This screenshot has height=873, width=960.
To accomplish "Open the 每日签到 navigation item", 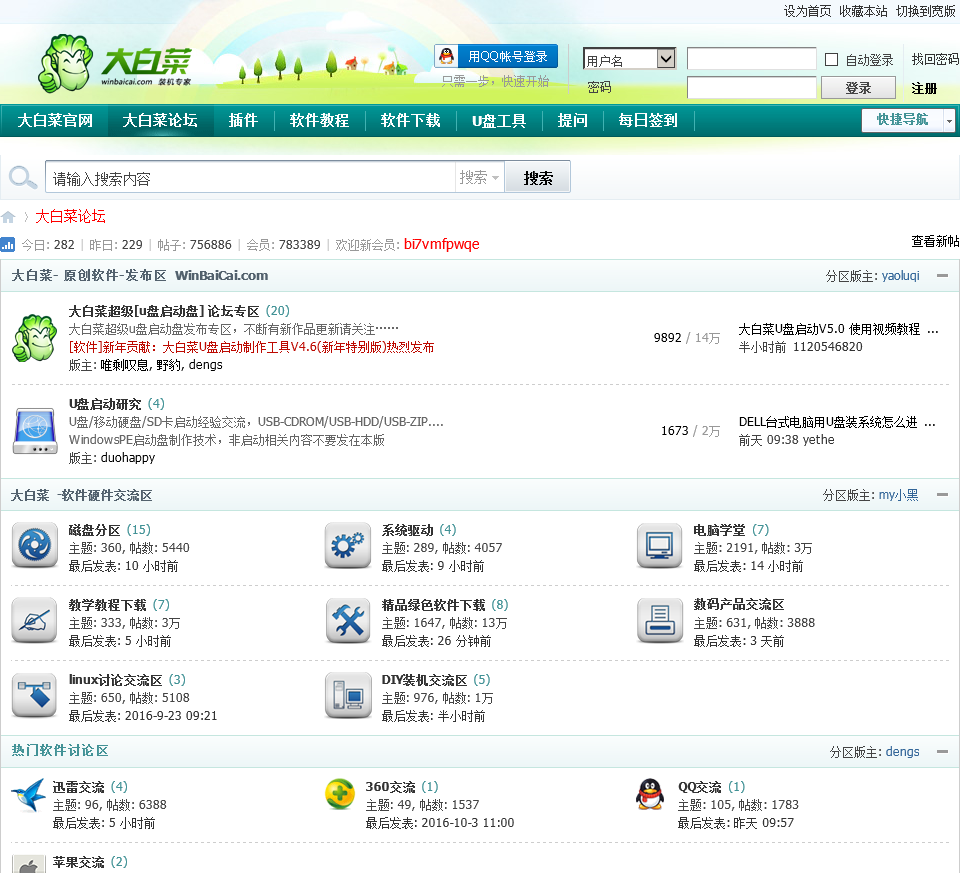I will point(648,121).
